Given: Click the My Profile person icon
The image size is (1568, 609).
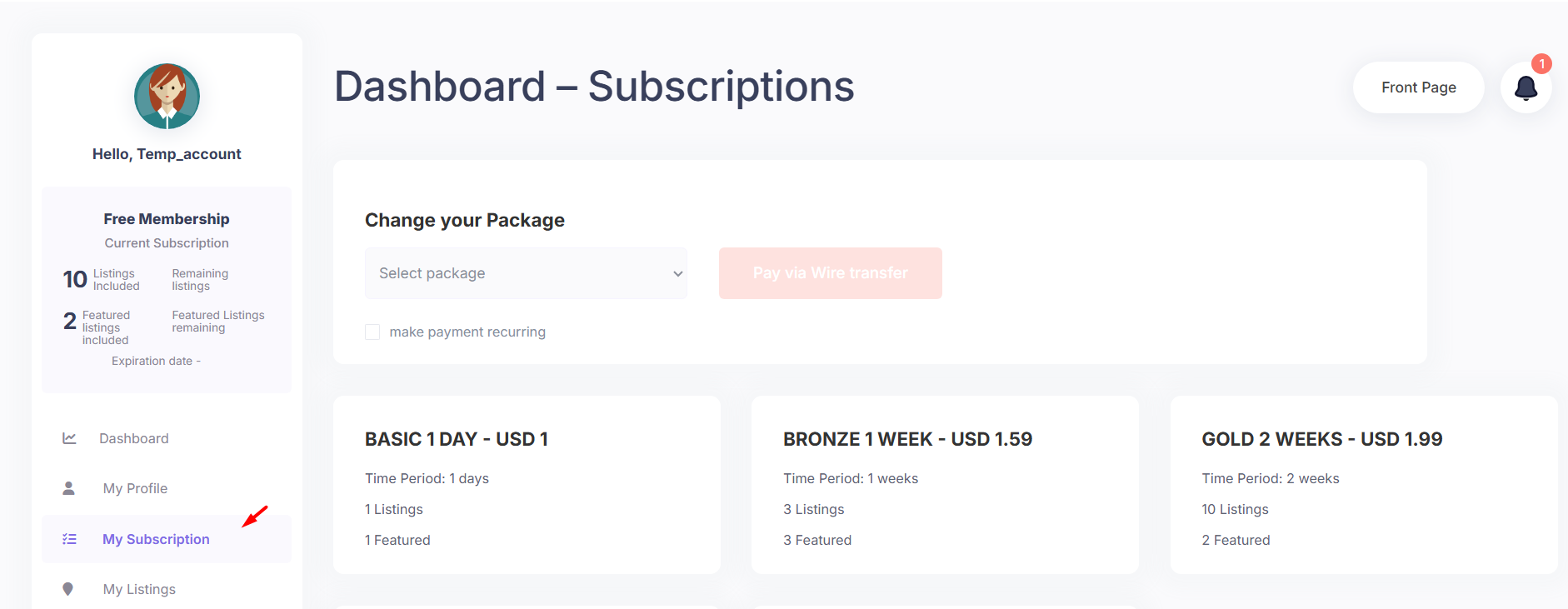Looking at the screenshot, I should tap(69, 488).
